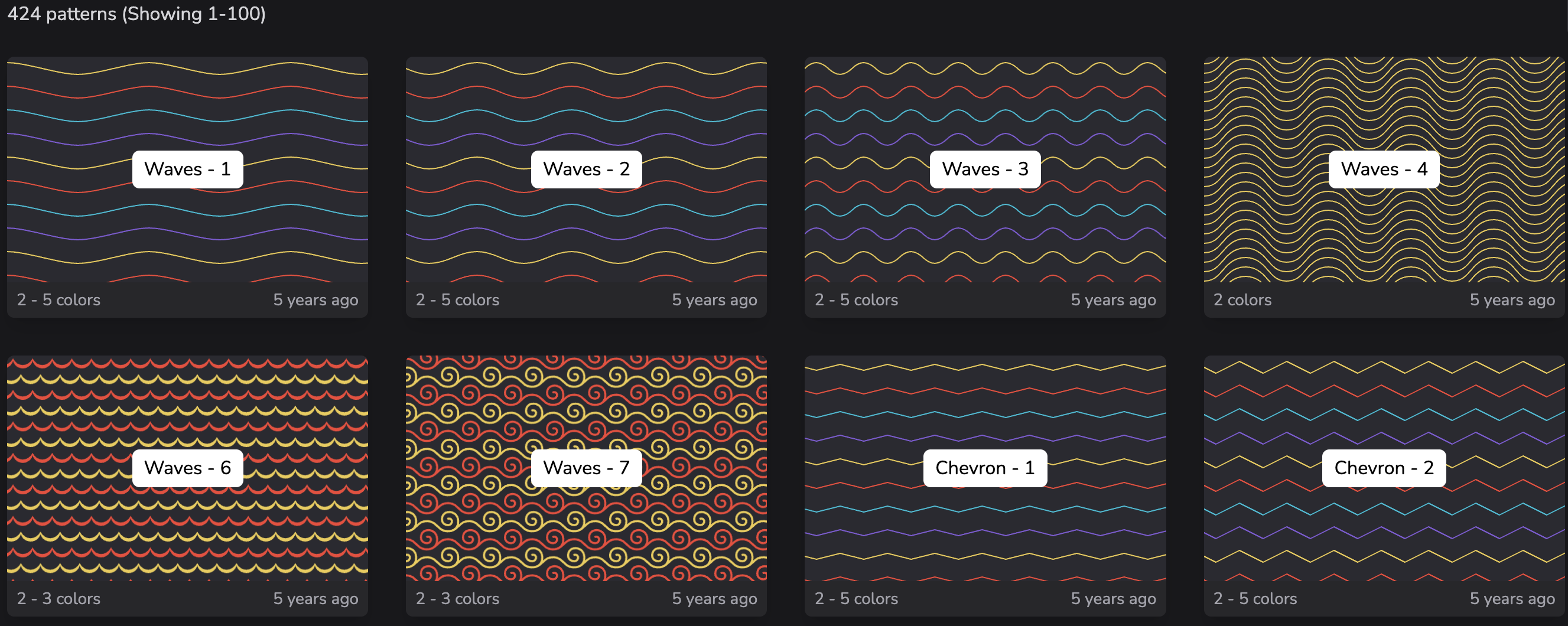
Task: Click the "2 colors" text under Waves - 4
Action: [1242, 300]
